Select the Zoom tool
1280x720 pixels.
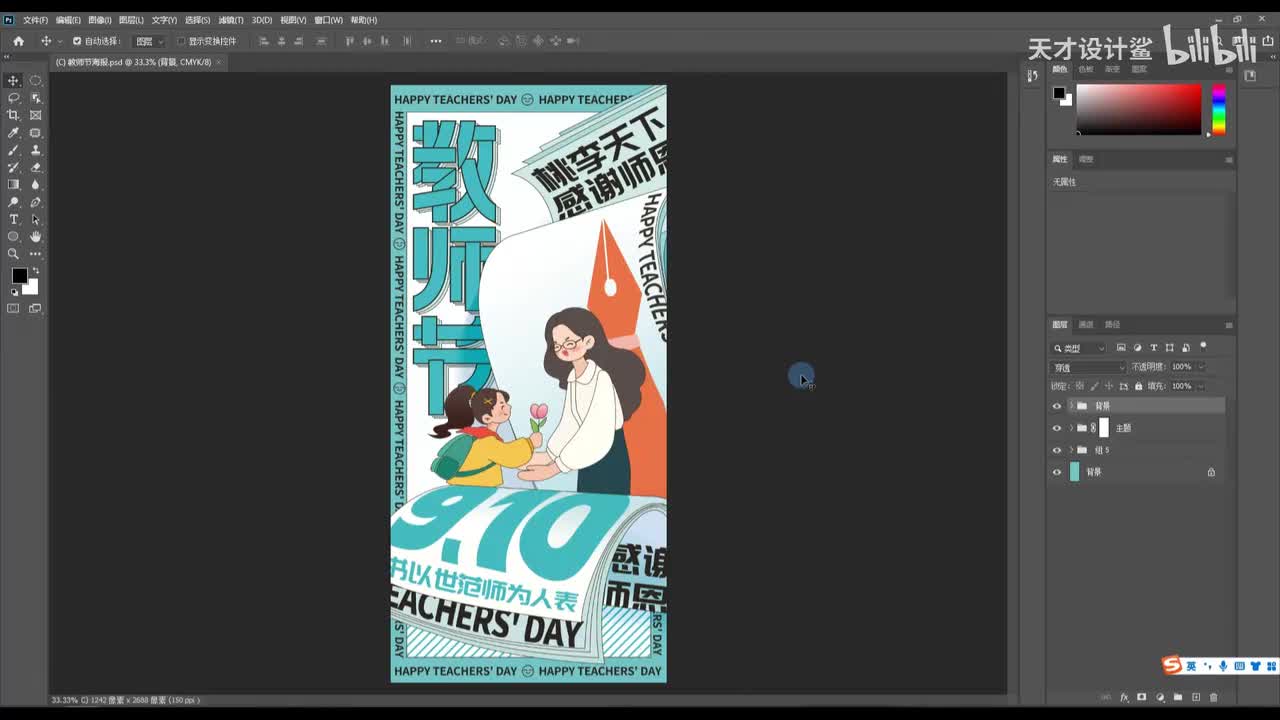(x=13, y=254)
